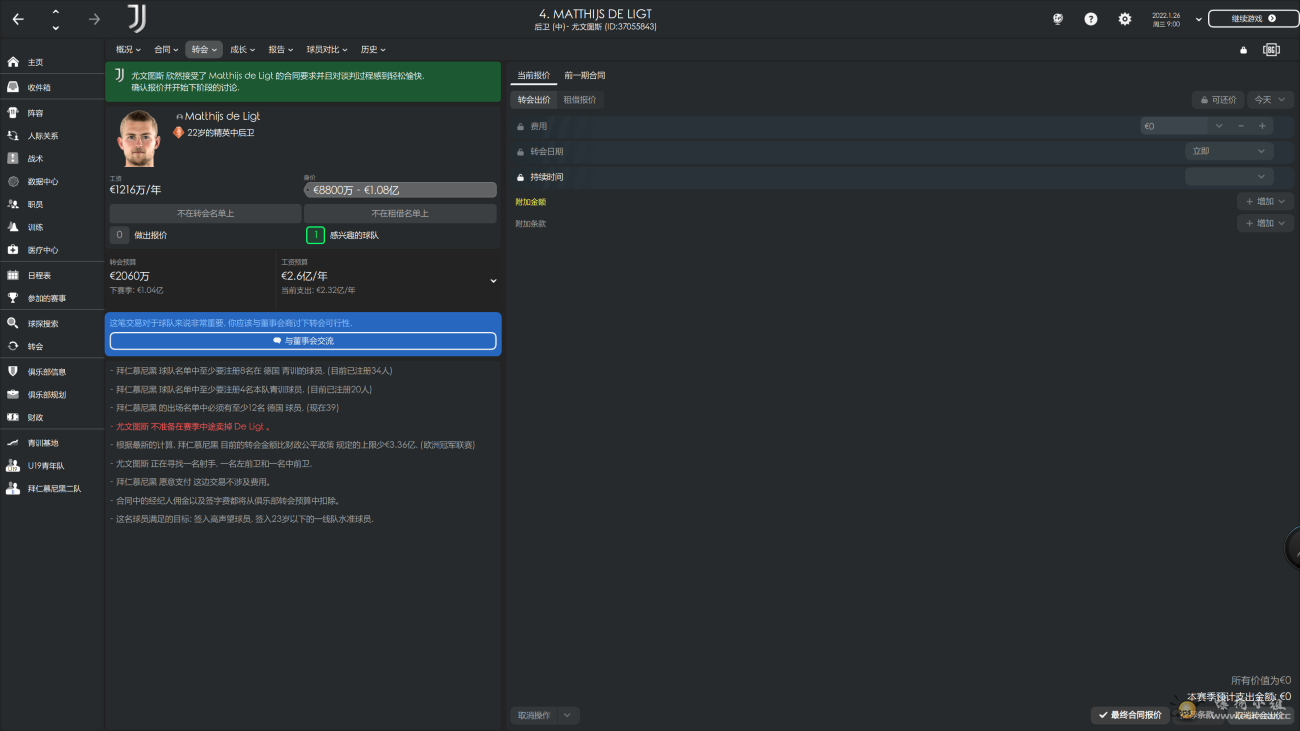Toggle the lock beside 持续时间
This screenshot has width=1300, height=731.
[520, 177]
